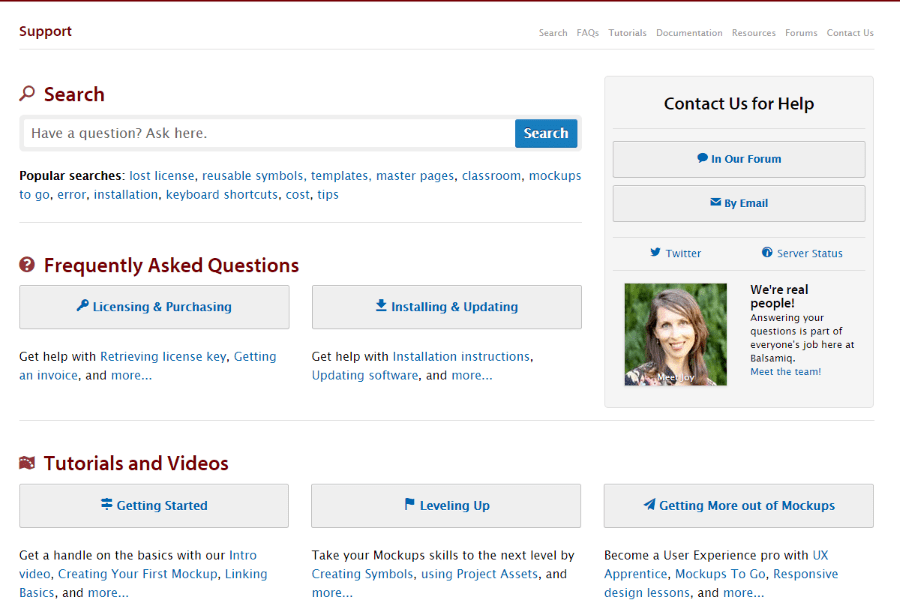
Task: Open the FAQs item in the top navigation
Action: (587, 33)
